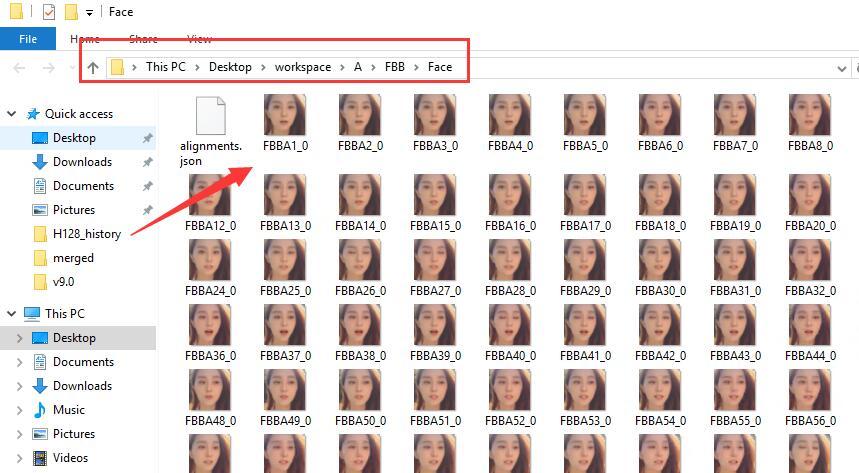The width and height of the screenshot is (859, 473).
Task: Collapse the This PC tree node
Action: tap(12, 314)
